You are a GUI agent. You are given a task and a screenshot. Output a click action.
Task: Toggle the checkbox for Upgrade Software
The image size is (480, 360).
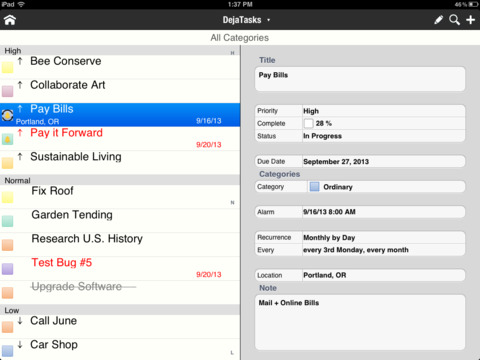pyautogui.click(x=7, y=293)
